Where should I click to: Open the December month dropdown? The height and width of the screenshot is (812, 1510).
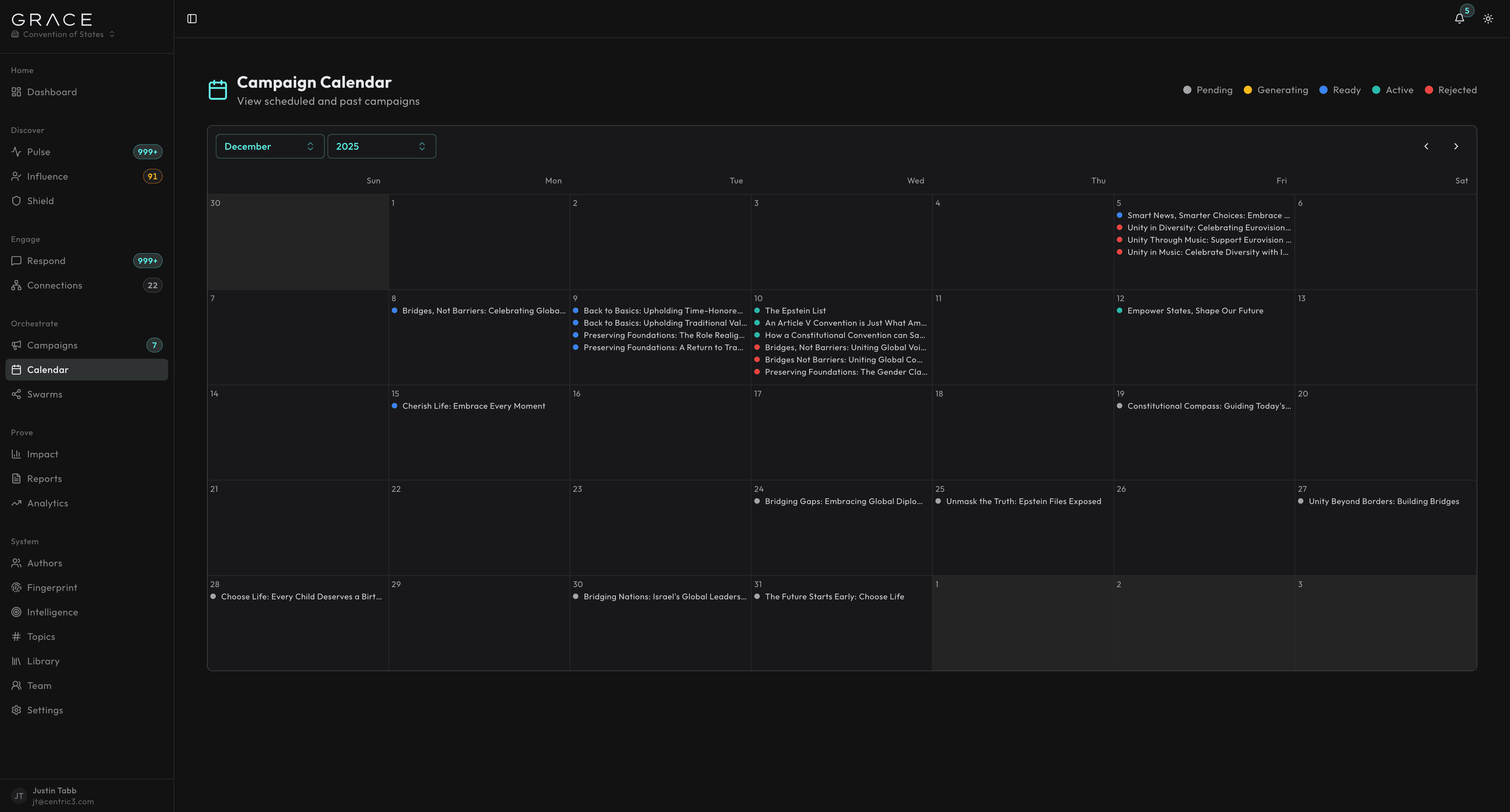(x=270, y=146)
